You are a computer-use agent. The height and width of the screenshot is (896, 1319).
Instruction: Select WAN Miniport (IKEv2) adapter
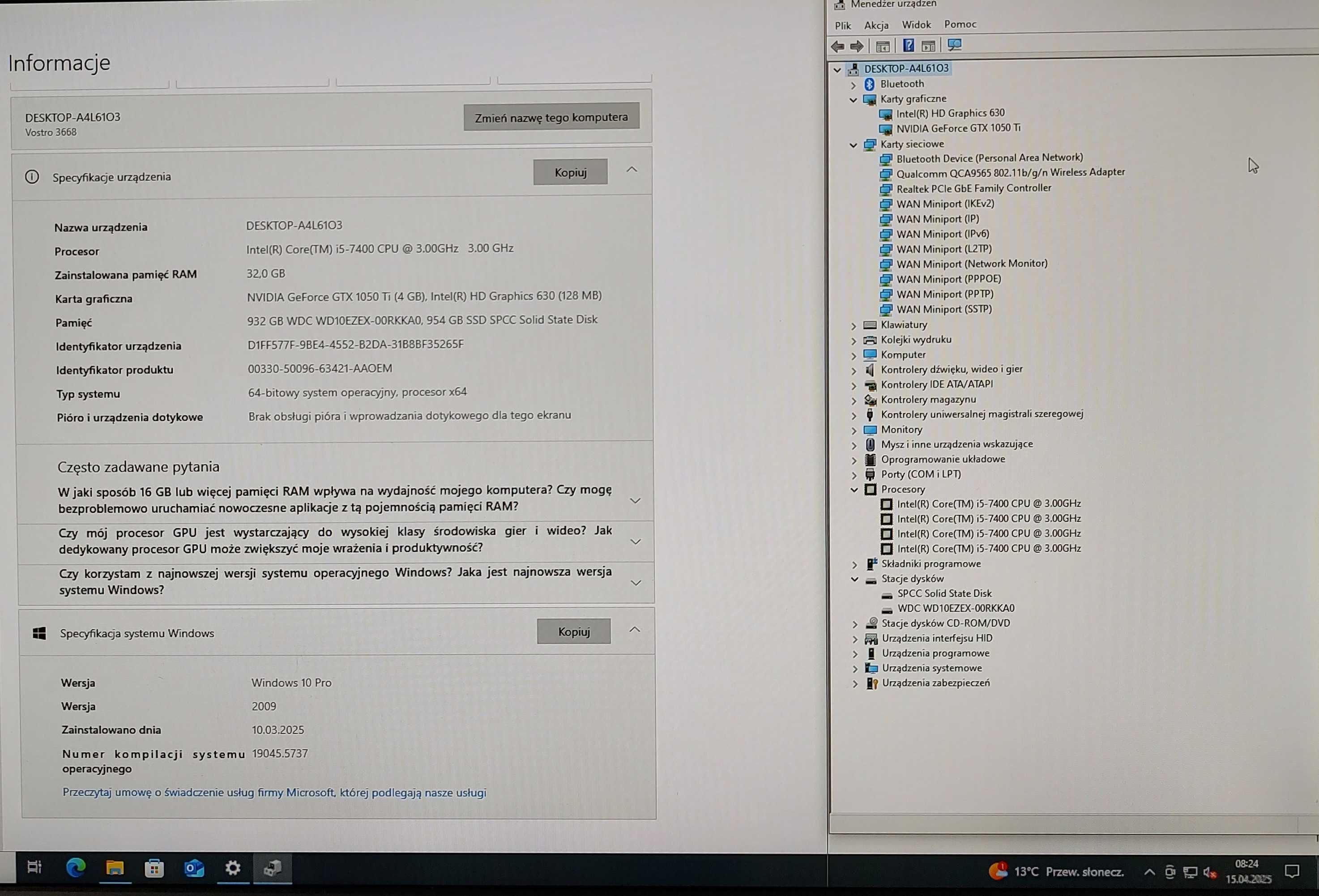click(945, 204)
